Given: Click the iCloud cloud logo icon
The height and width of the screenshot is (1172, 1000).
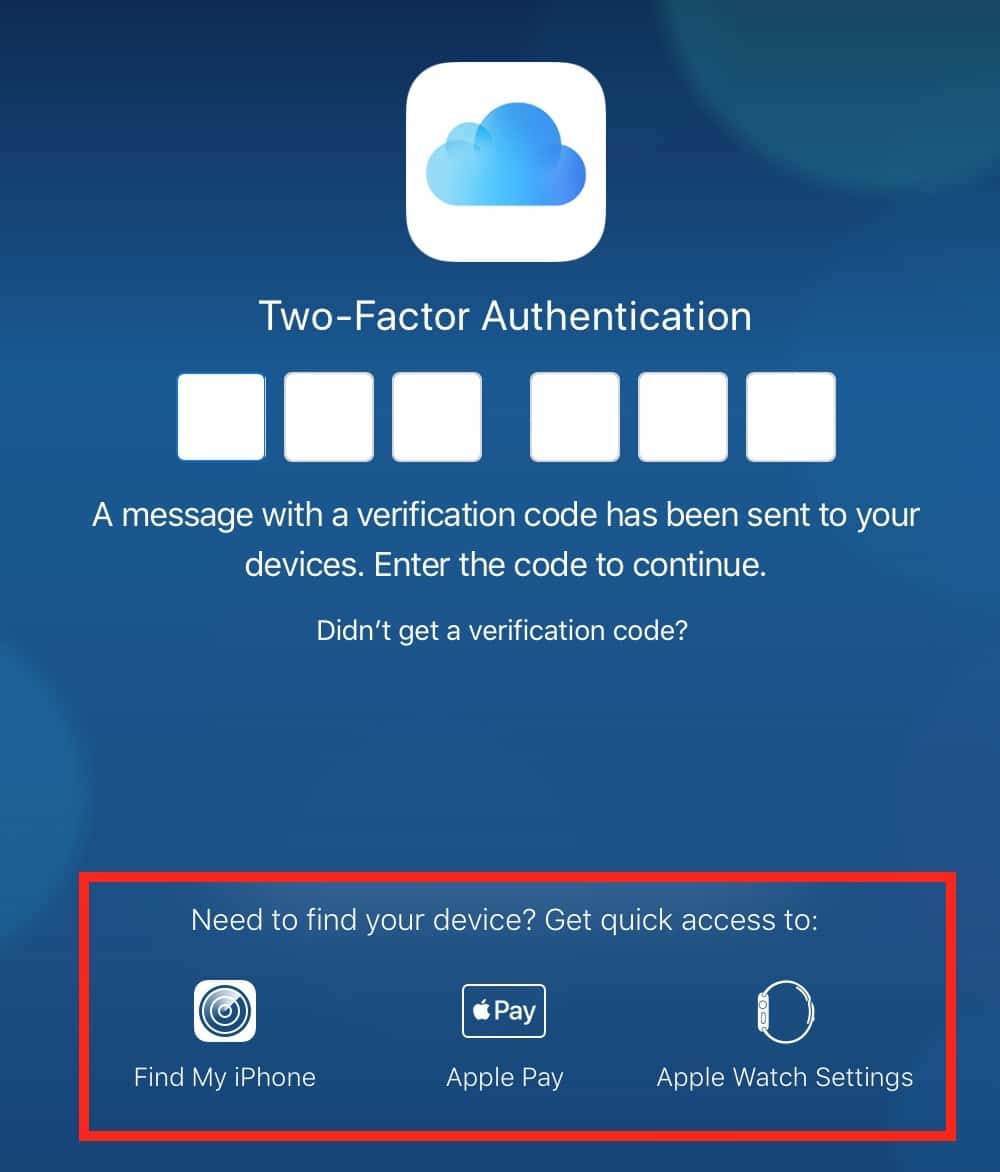Looking at the screenshot, I should tap(506, 155).
